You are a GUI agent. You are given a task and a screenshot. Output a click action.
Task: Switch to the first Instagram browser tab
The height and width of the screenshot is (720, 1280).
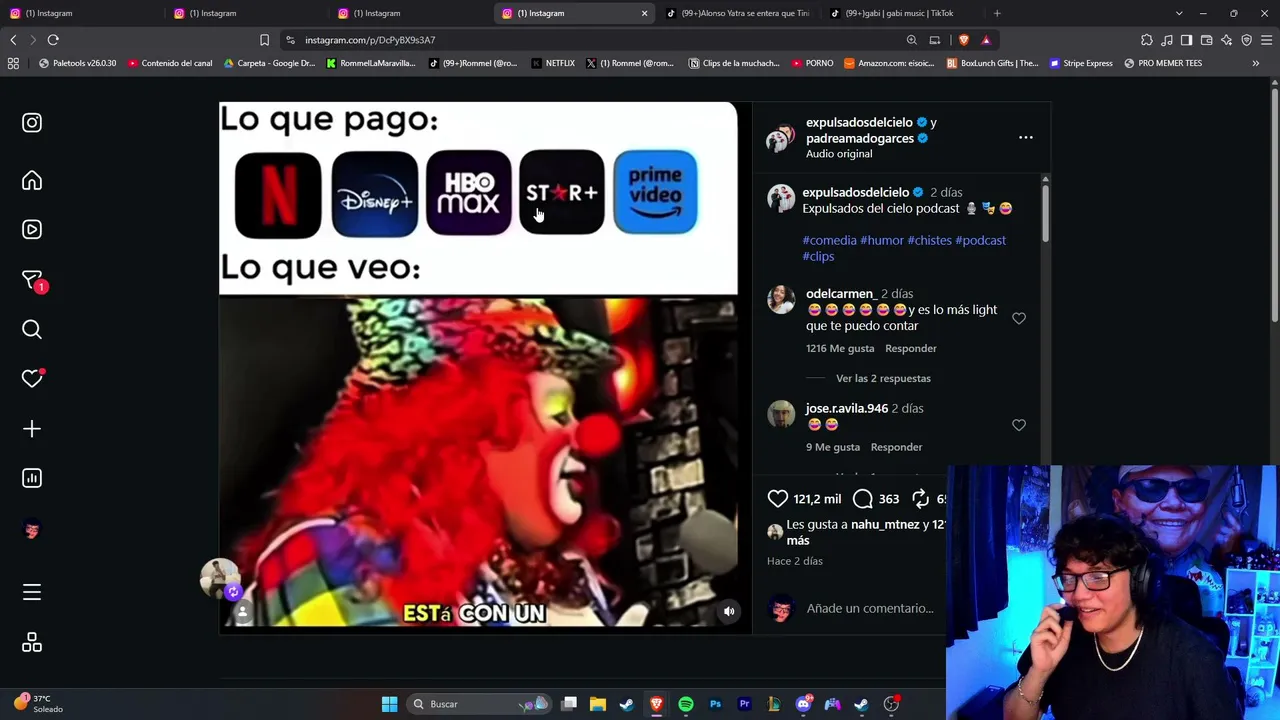pos(79,13)
